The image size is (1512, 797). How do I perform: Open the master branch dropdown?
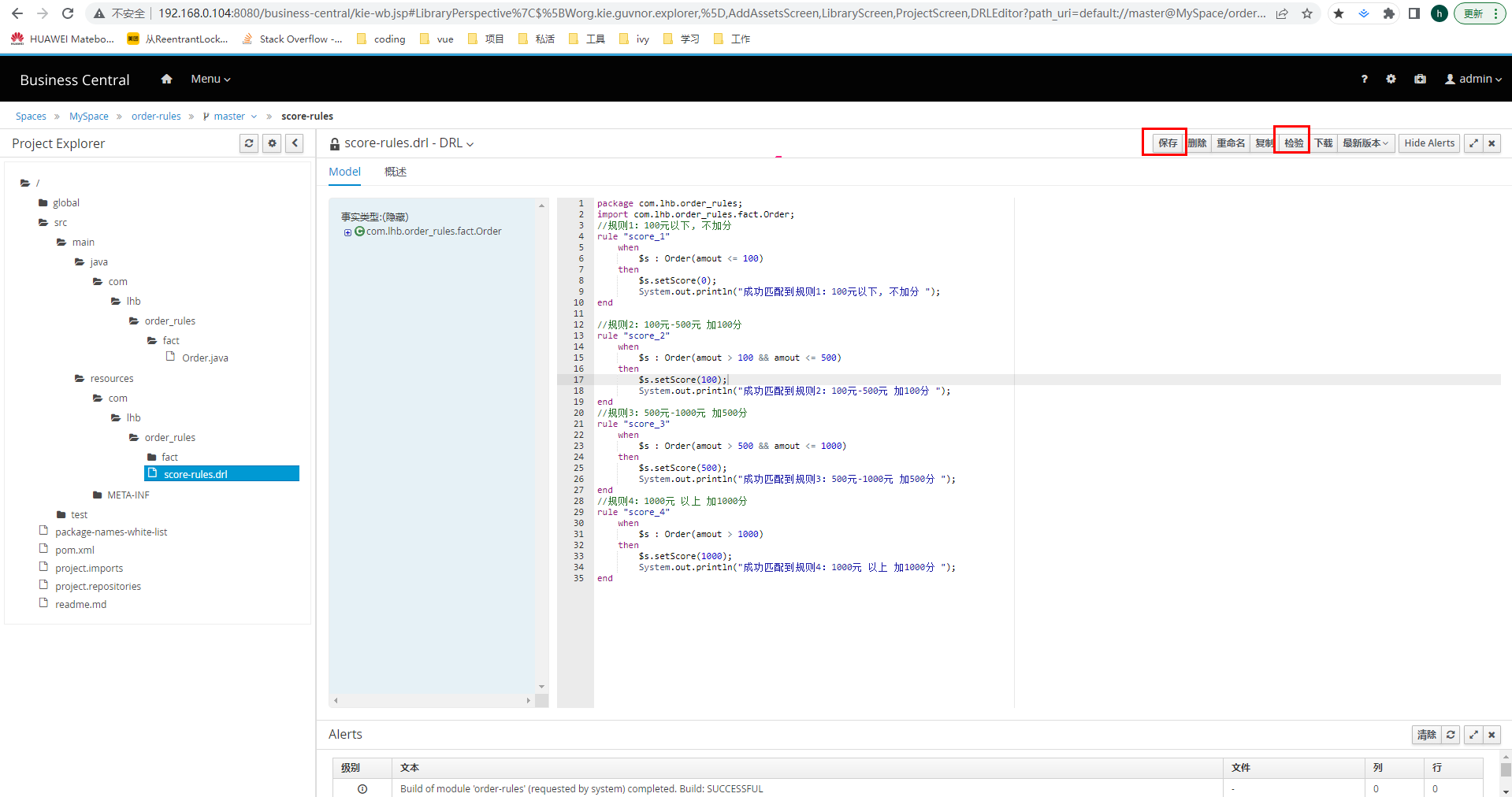230,117
